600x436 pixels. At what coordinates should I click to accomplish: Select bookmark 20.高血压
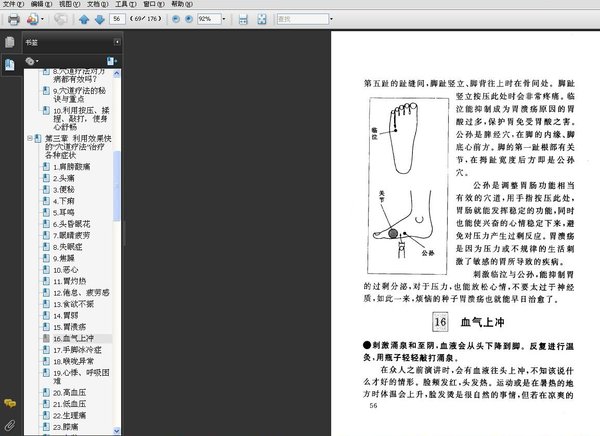[70, 392]
